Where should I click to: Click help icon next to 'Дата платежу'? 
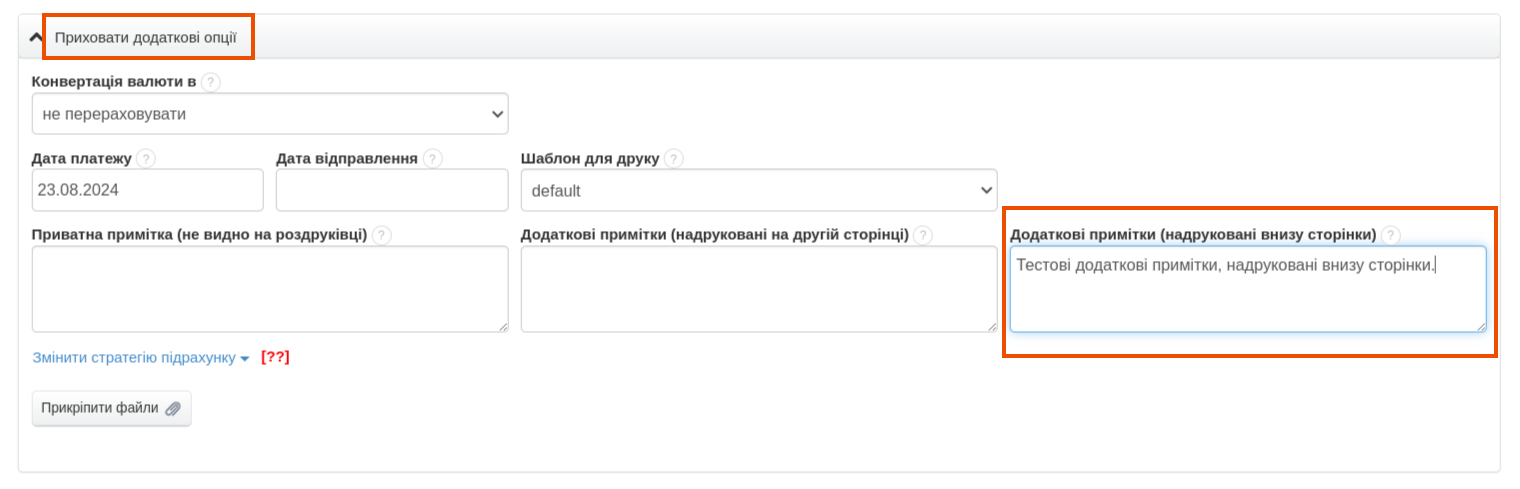click(x=146, y=159)
